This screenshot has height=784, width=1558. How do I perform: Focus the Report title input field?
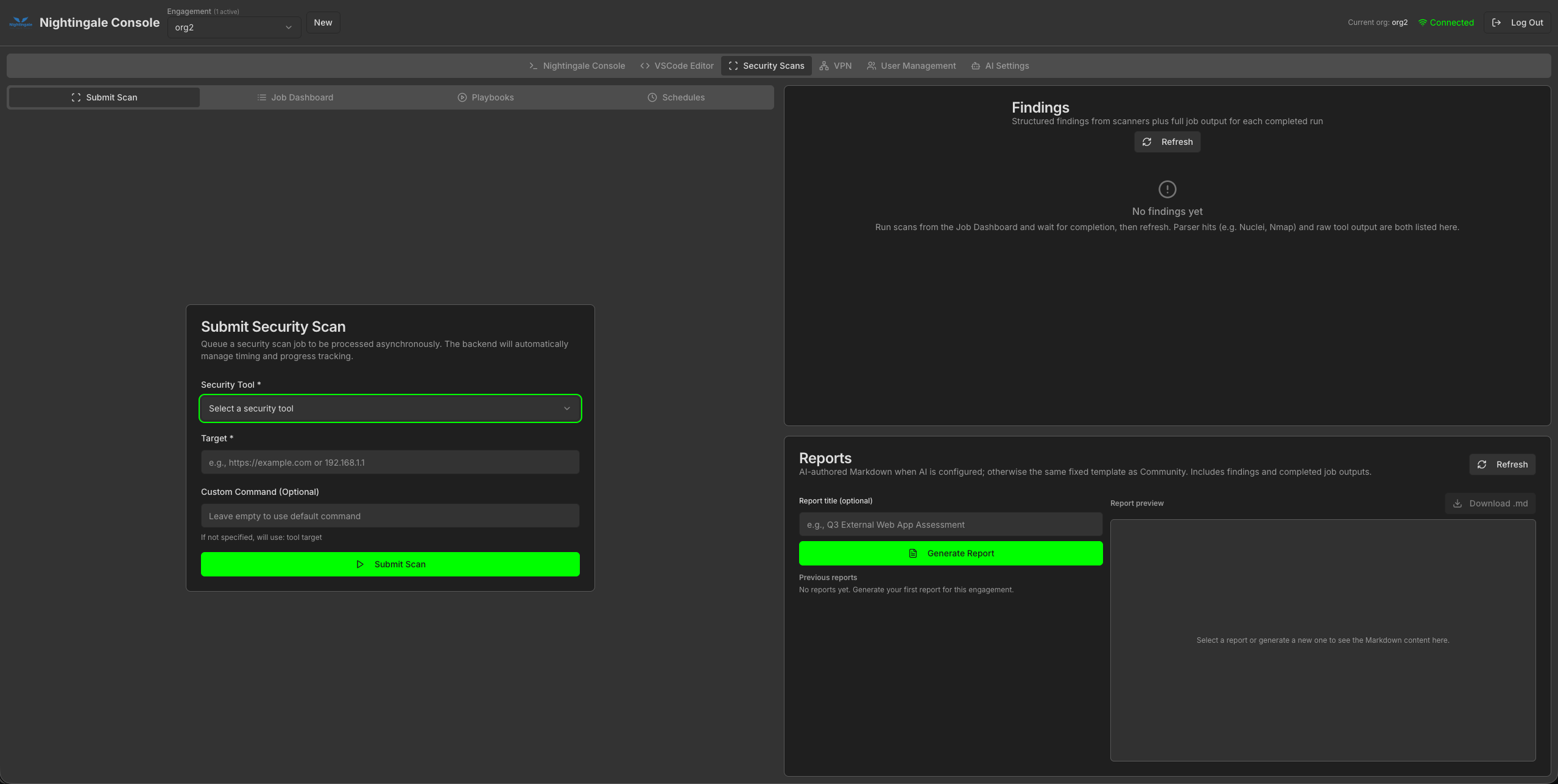tap(951, 524)
